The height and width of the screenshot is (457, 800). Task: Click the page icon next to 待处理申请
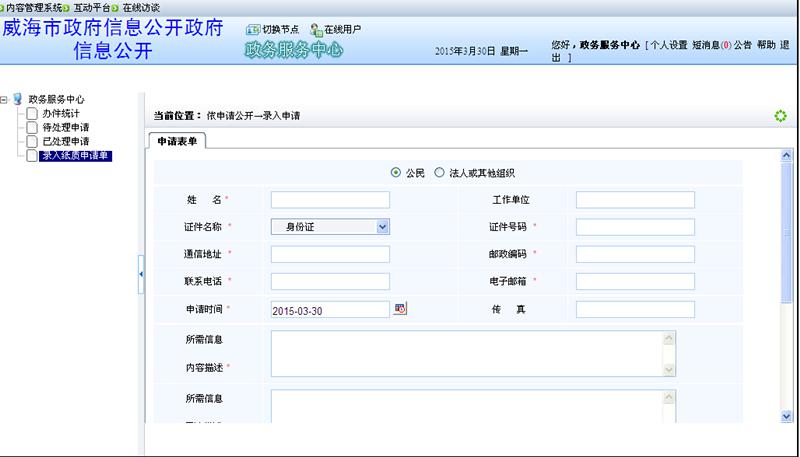pyautogui.click(x=32, y=128)
